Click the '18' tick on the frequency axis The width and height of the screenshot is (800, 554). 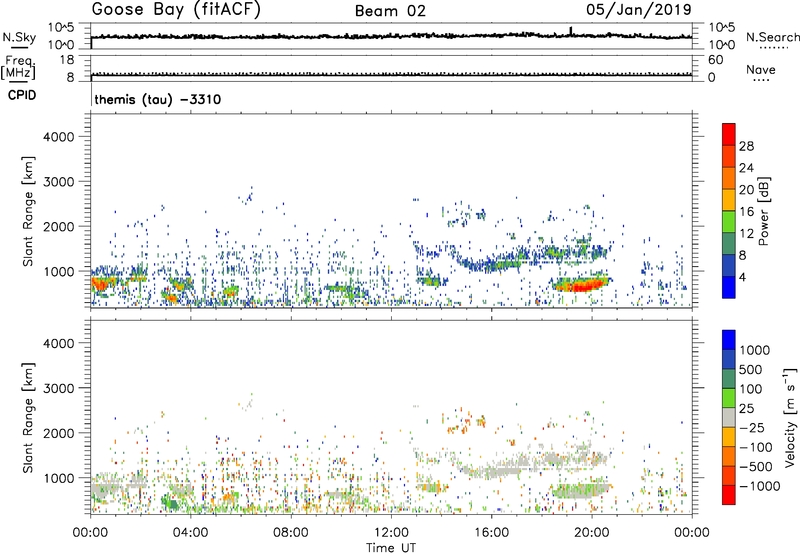[x=67, y=60]
